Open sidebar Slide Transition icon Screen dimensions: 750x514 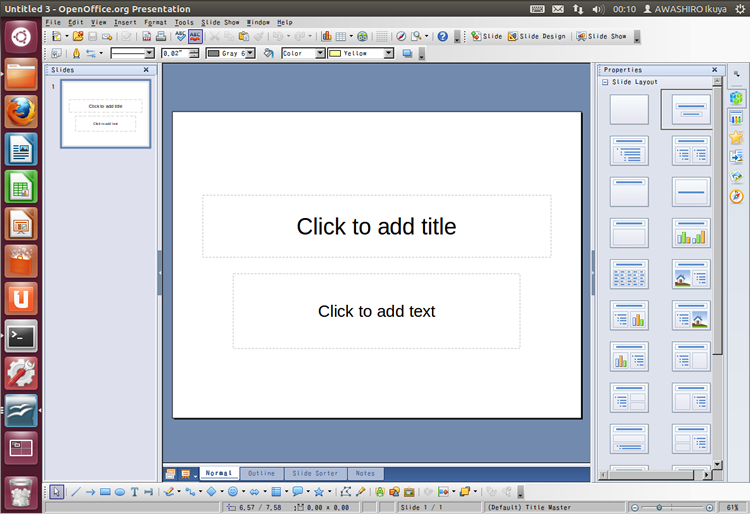(x=737, y=157)
